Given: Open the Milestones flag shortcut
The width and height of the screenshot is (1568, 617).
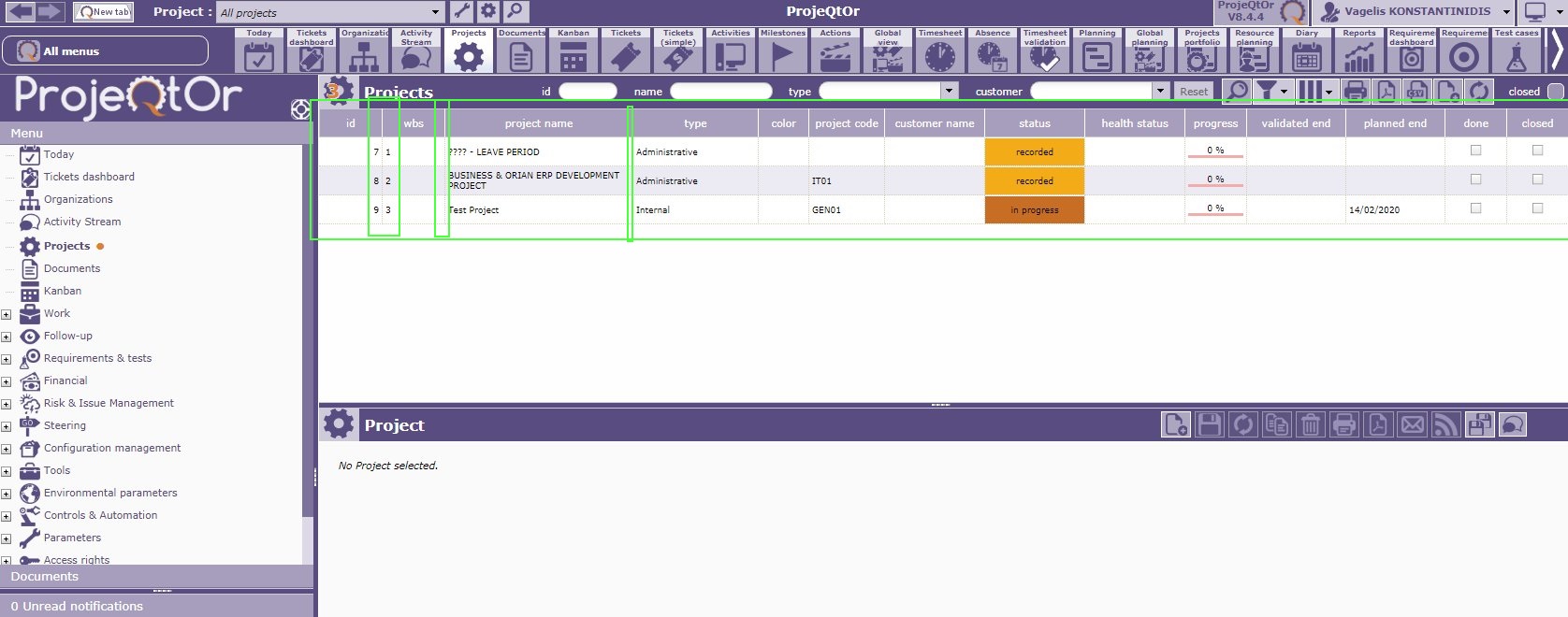Looking at the screenshot, I should point(783,50).
